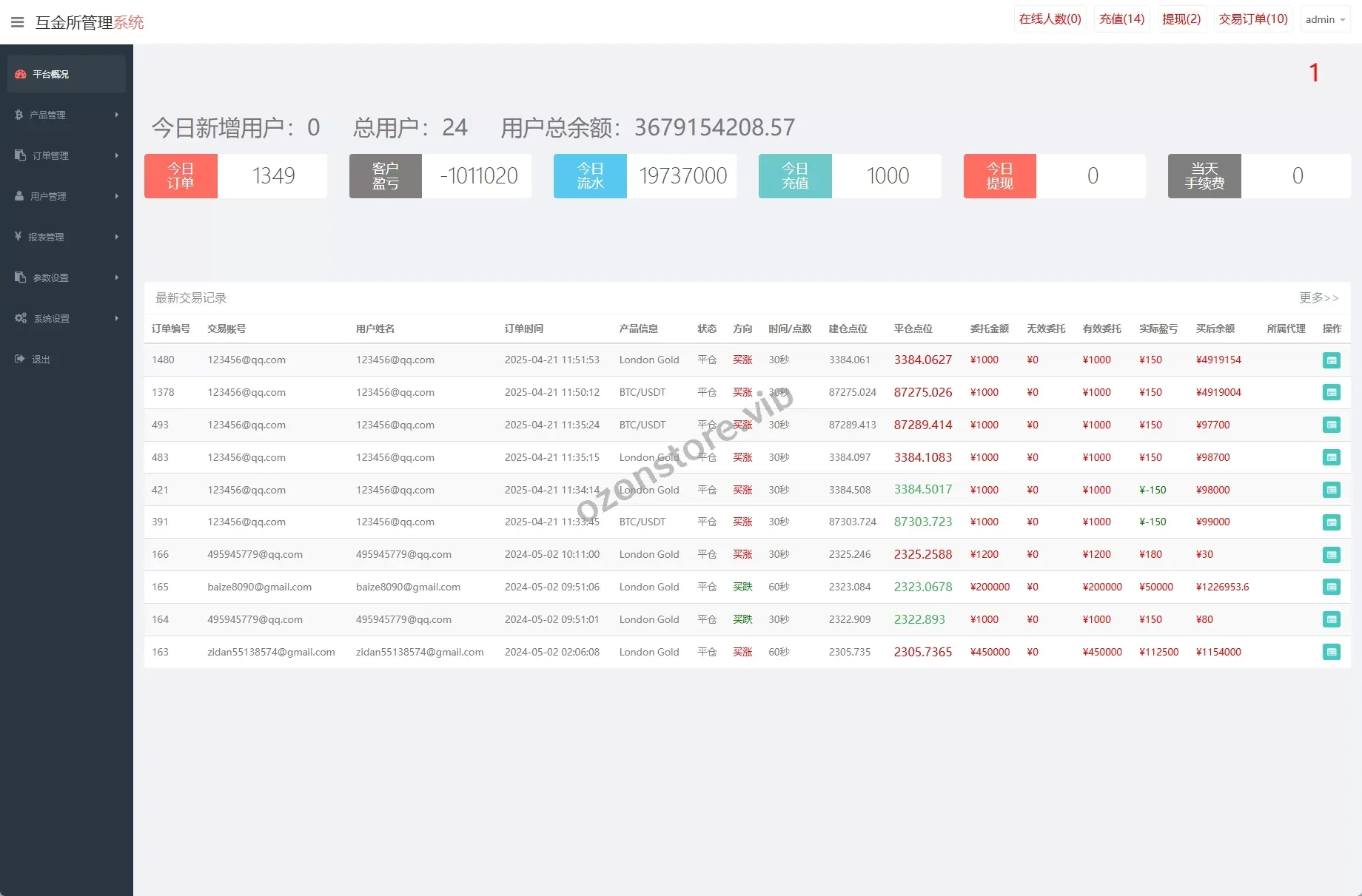This screenshot has height=896, width=1362.
Task: Open details icon for order 1378
Action: 1331,392
